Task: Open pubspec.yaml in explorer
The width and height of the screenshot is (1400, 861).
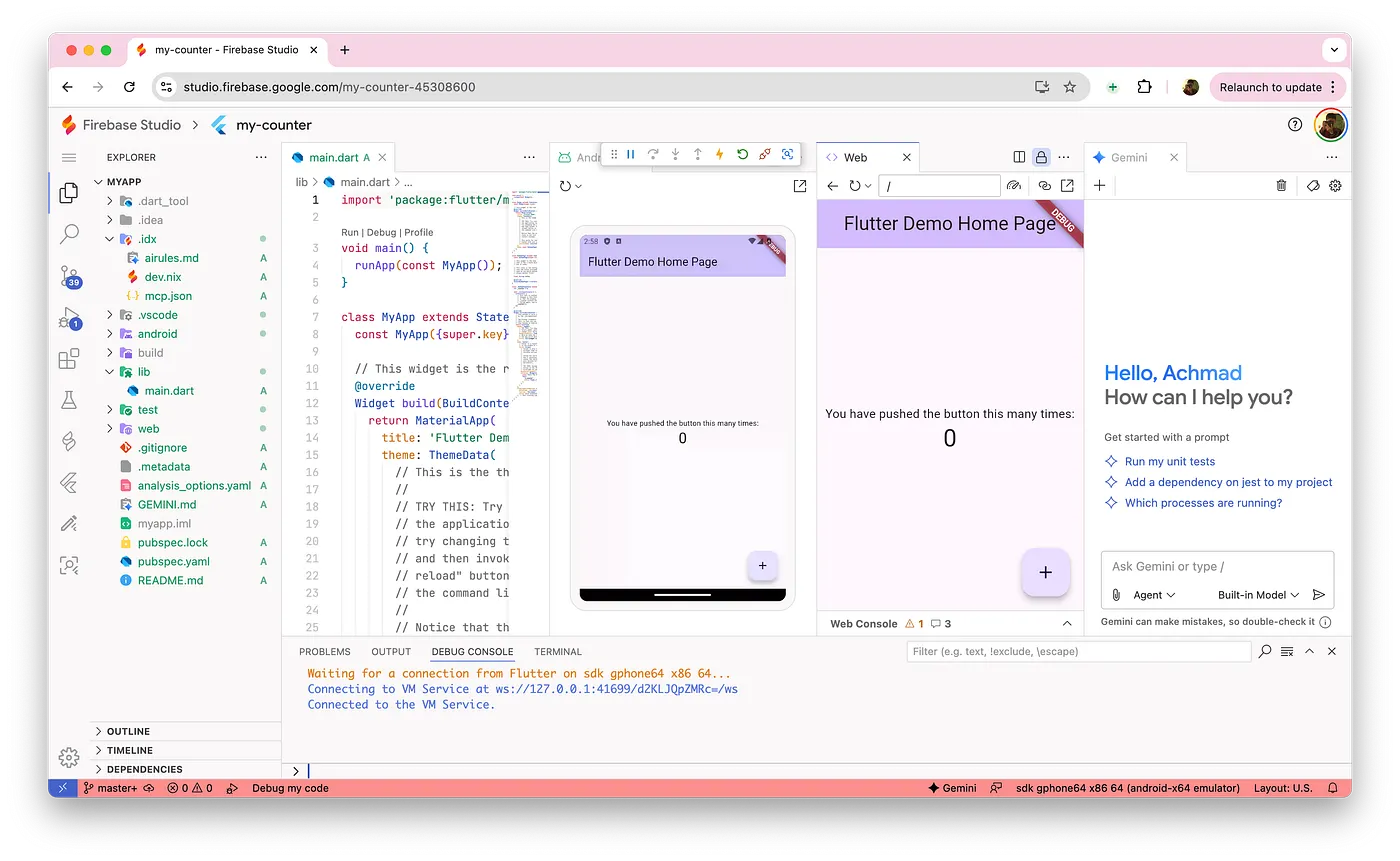Action: 174,561
